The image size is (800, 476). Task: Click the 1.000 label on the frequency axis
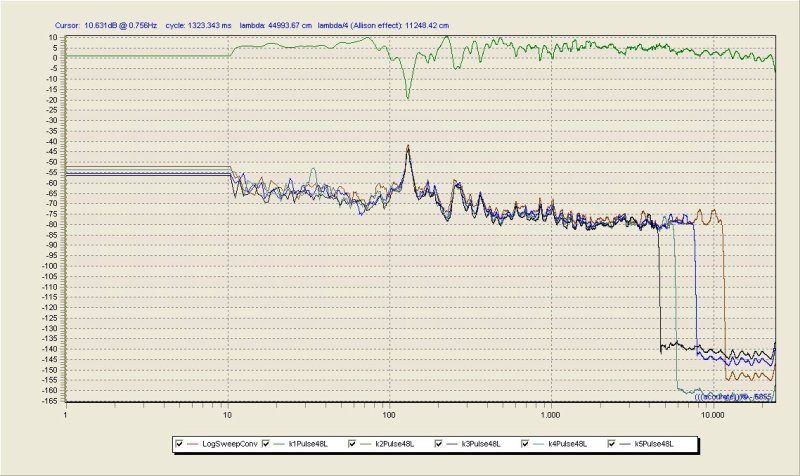[551, 415]
